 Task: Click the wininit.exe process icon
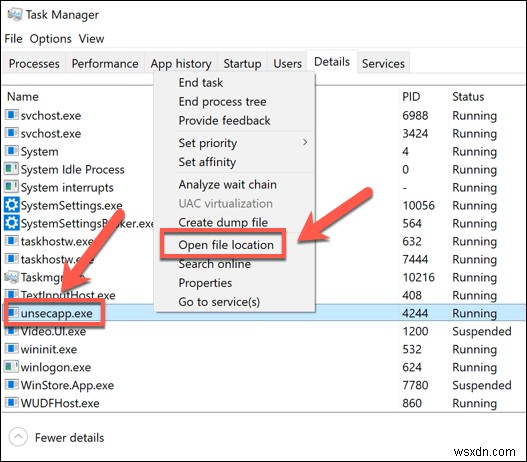[12, 349]
